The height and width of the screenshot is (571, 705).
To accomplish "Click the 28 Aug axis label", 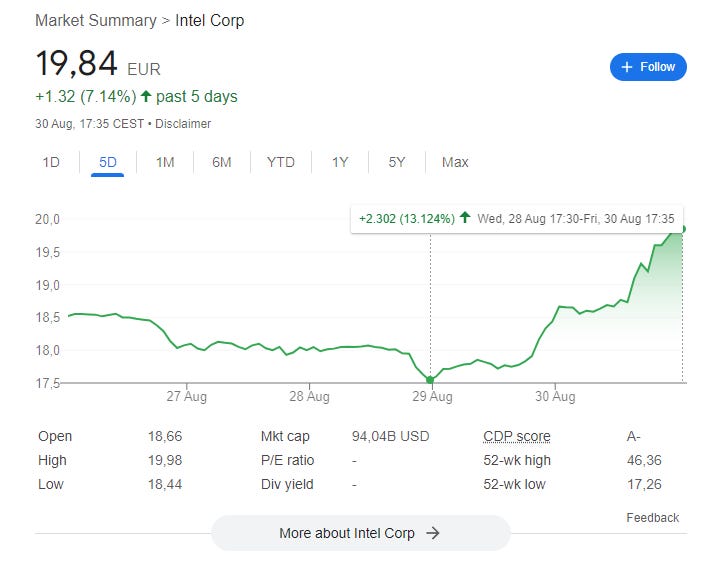I will 309,397.
